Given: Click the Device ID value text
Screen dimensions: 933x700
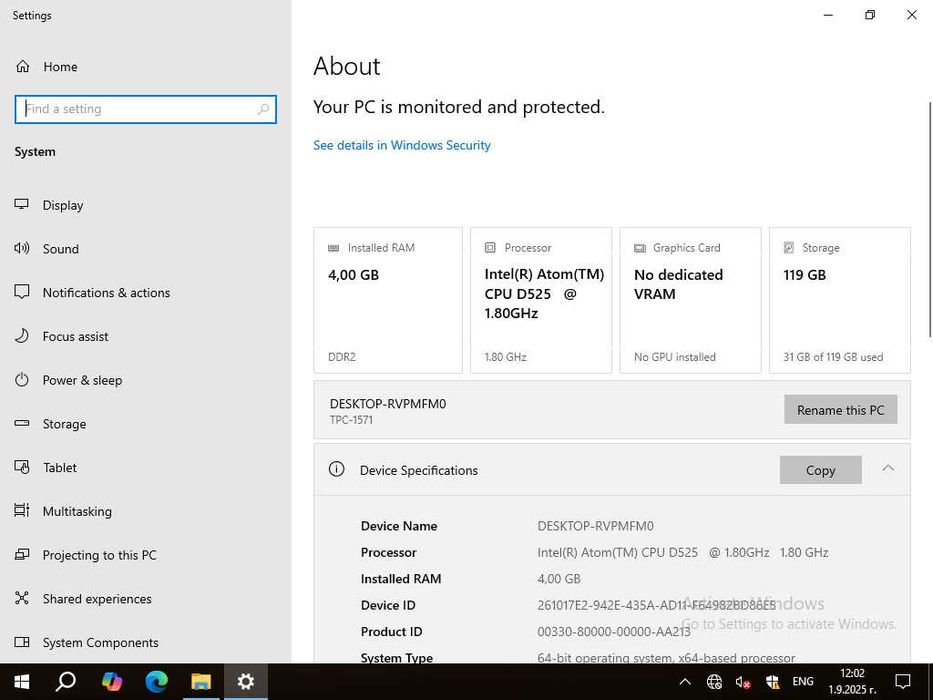Looking at the screenshot, I should [656, 605].
